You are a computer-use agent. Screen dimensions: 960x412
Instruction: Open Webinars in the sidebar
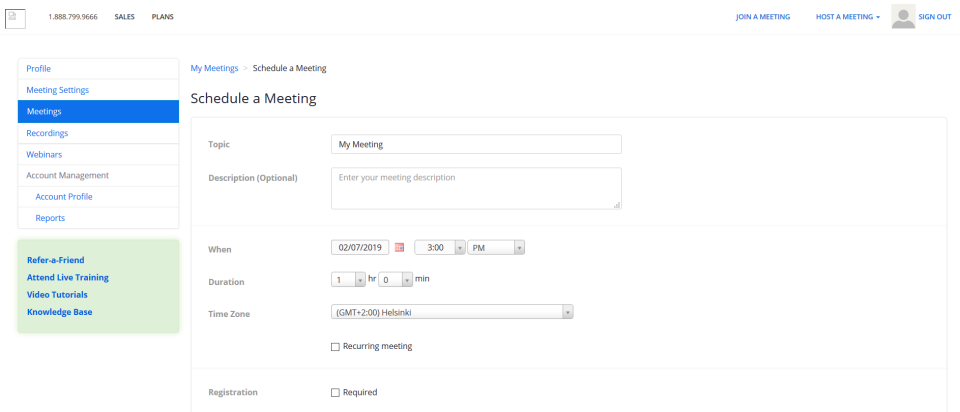(x=99, y=154)
